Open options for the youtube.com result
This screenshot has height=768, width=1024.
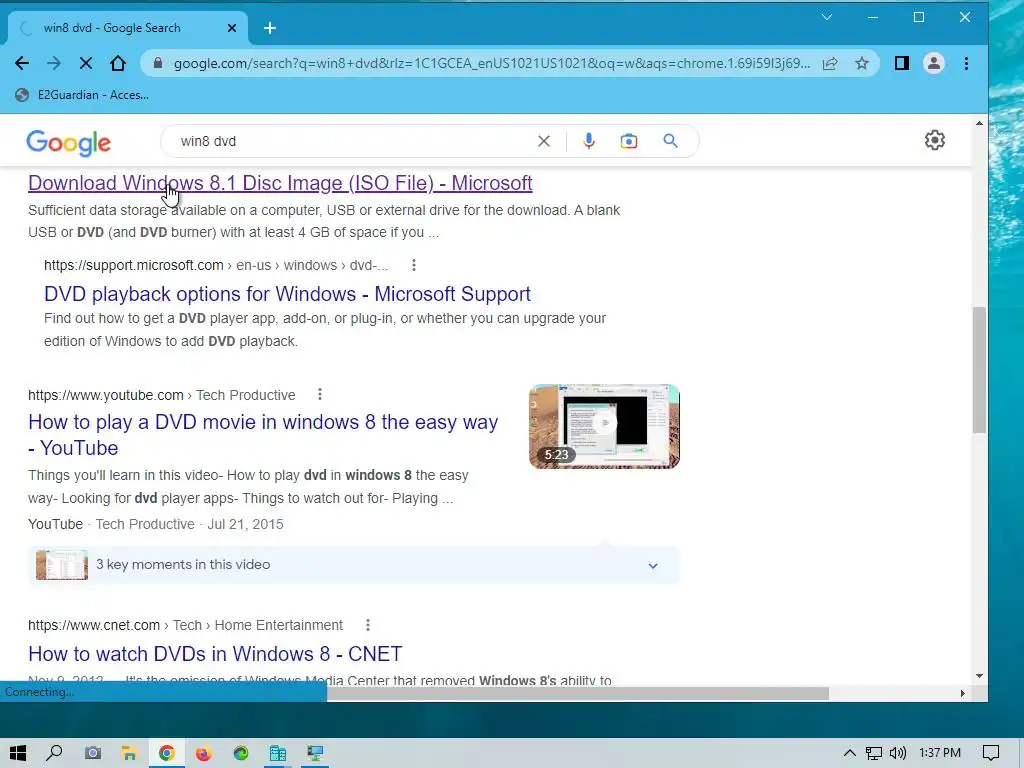(x=319, y=394)
